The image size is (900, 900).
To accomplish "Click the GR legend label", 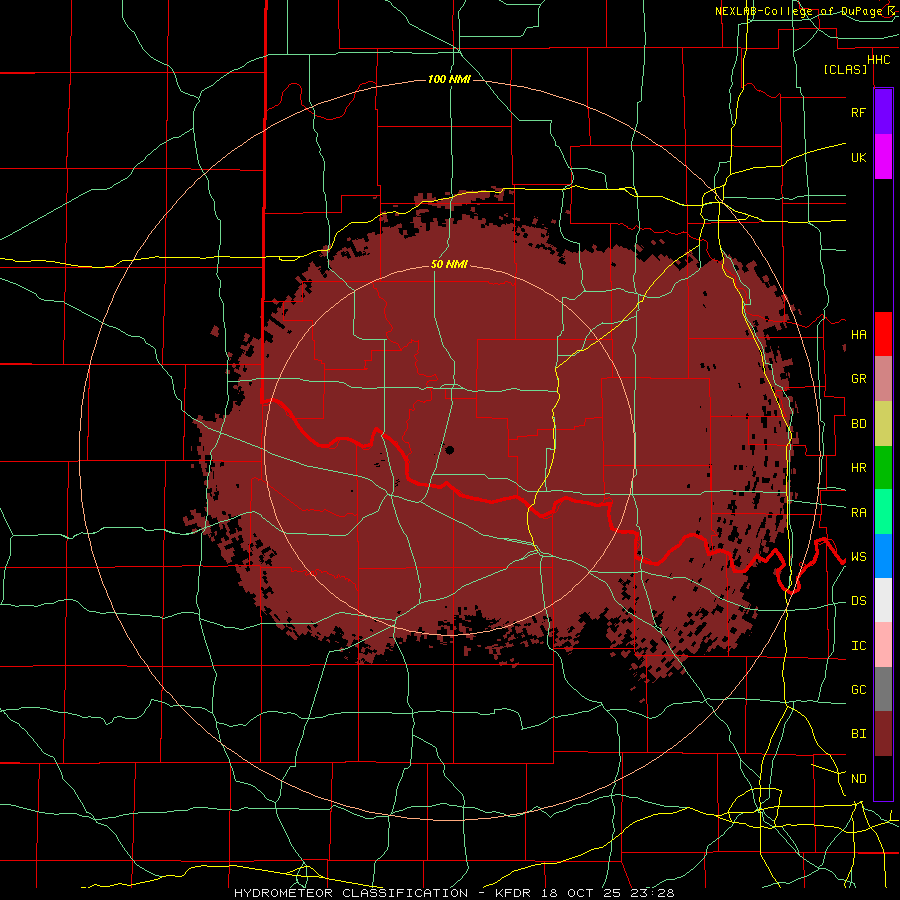I will pyautogui.click(x=858, y=379).
